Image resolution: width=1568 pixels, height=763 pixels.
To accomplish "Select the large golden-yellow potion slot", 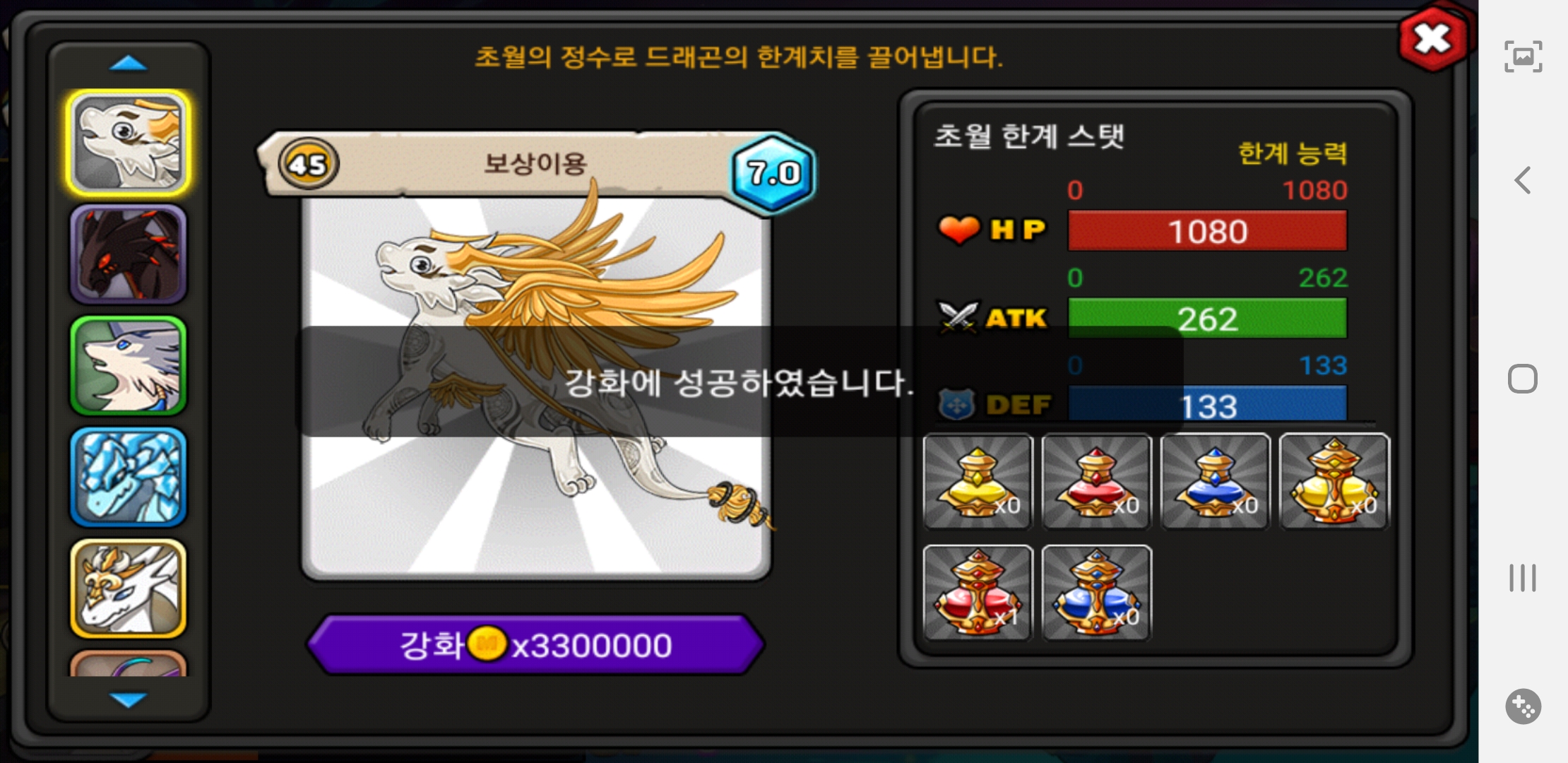I will pos(1334,481).
